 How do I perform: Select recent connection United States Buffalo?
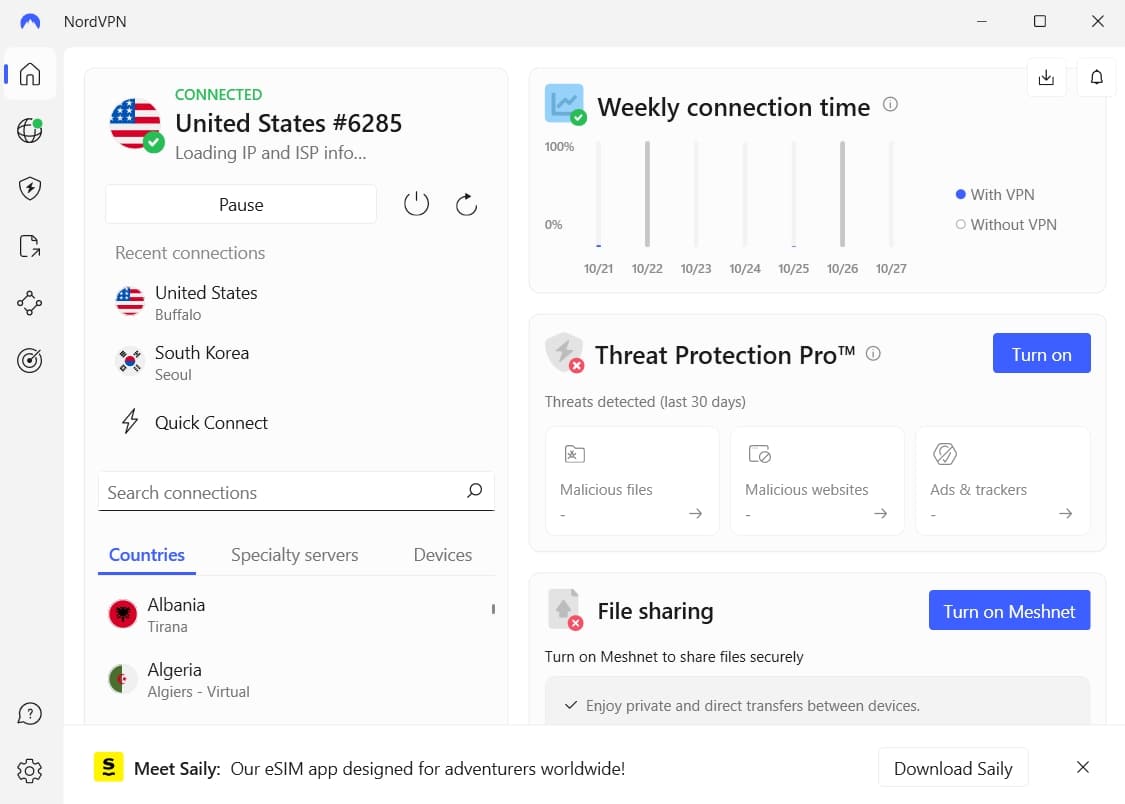click(x=296, y=302)
